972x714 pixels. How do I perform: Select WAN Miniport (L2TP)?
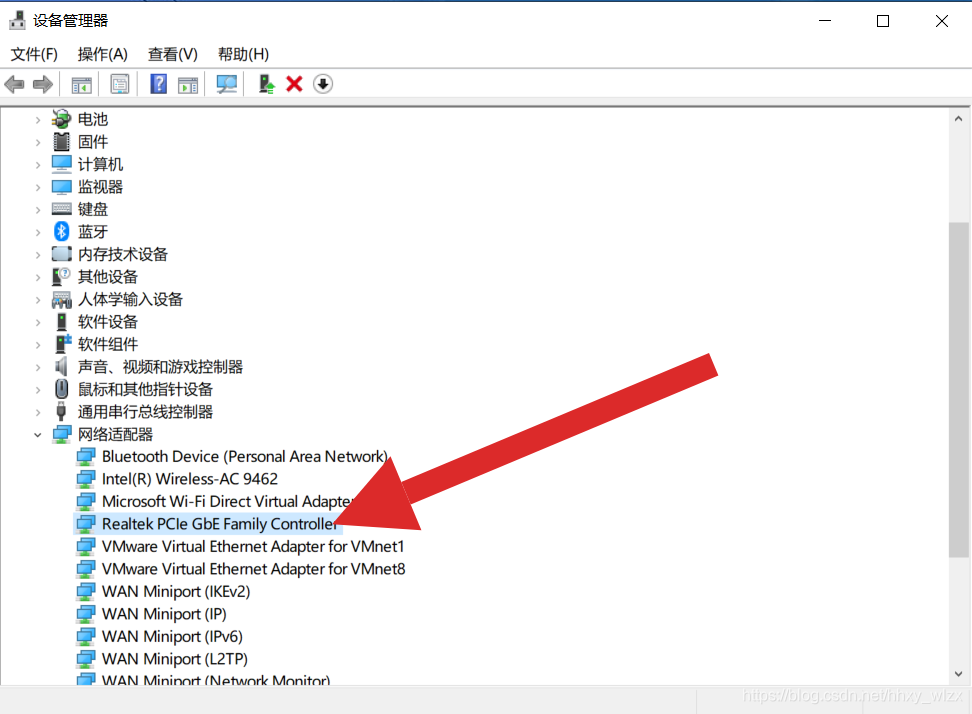coord(175,659)
